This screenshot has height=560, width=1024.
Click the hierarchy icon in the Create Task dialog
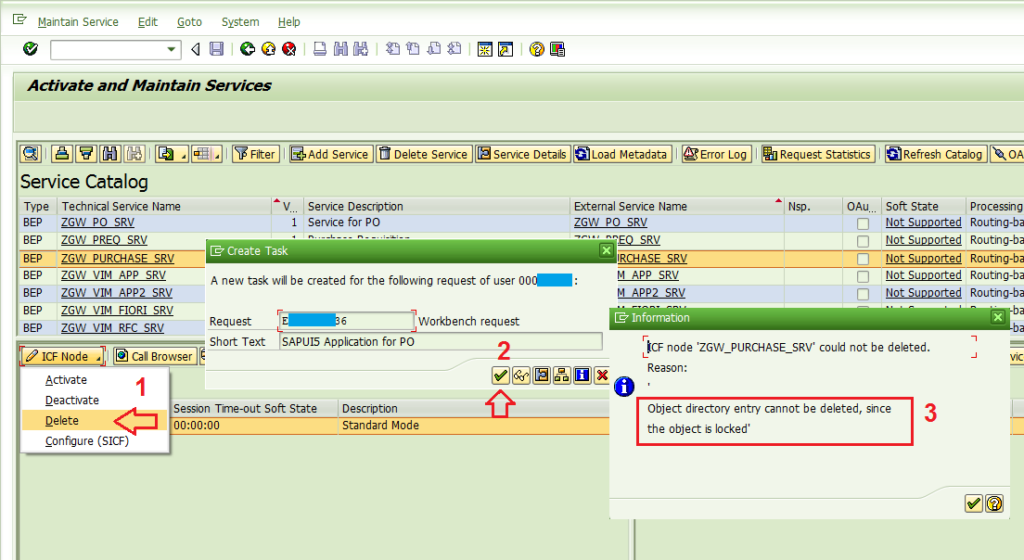[x=562, y=375]
